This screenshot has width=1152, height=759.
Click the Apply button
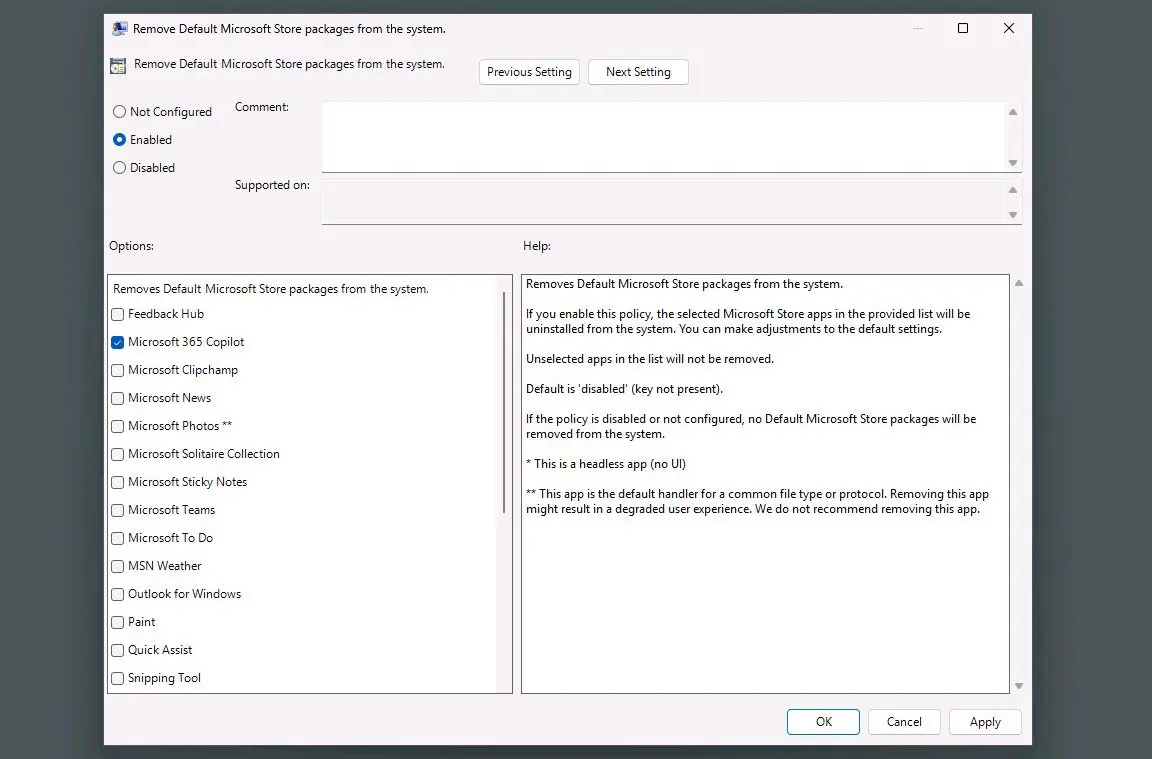pos(984,722)
